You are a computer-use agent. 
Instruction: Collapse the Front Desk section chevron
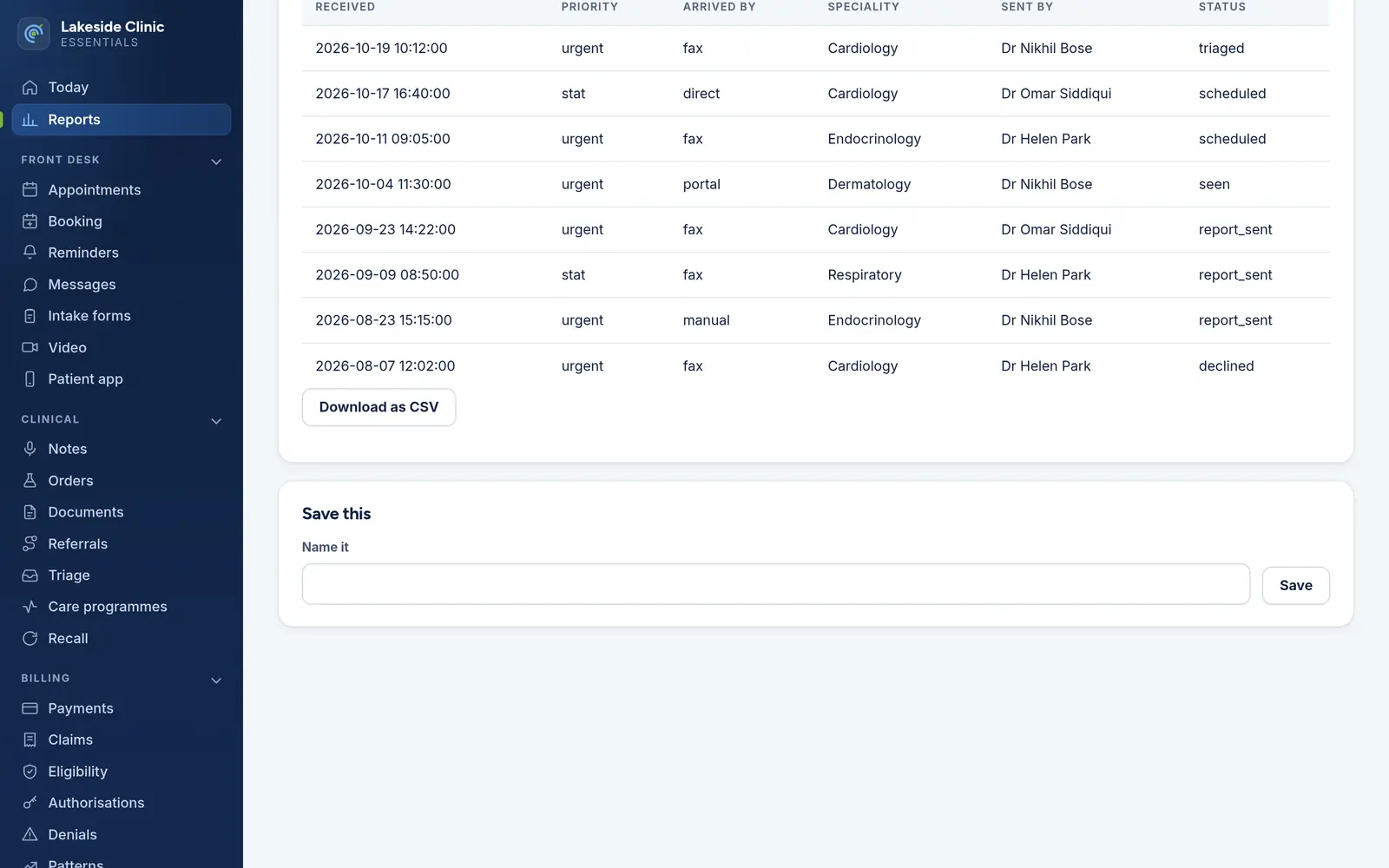click(x=216, y=161)
